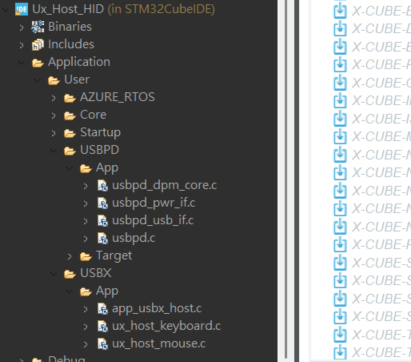Collapse the Application folder
Image resolution: width=411 pixels, height=362 pixels.
click(22, 62)
